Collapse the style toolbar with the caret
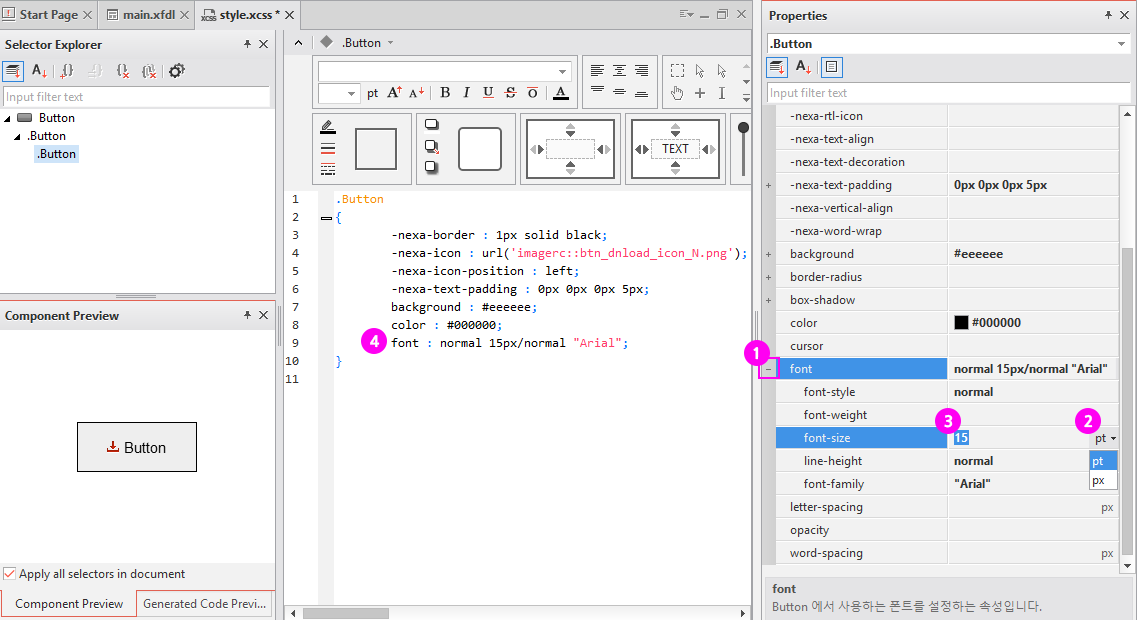1137x620 pixels. click(x=298, y=43)
